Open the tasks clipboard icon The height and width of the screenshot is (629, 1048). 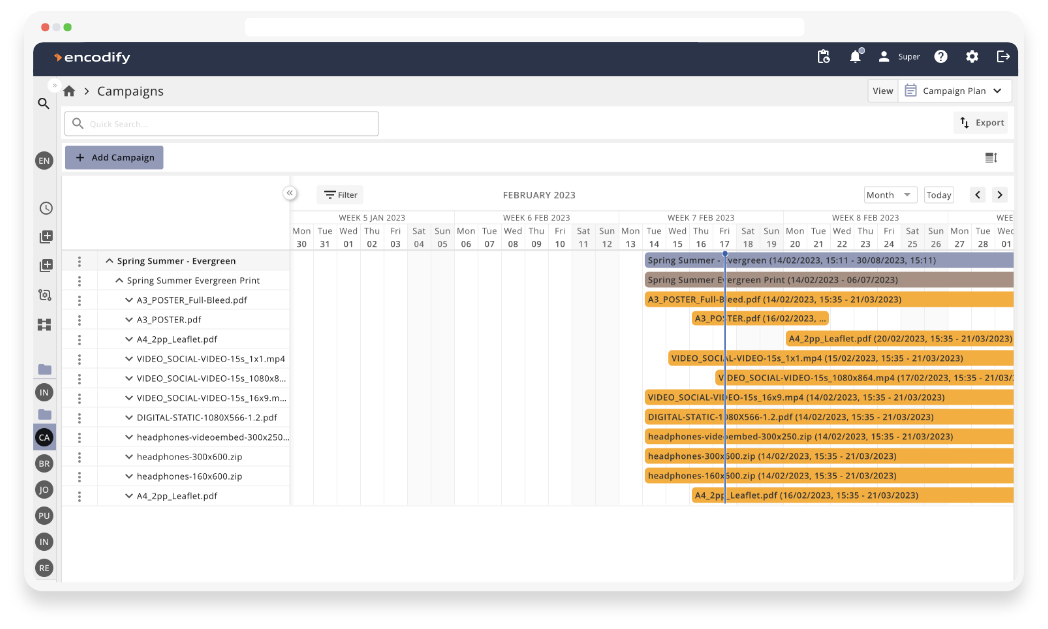pyautogui.click(x=823, y=57)
